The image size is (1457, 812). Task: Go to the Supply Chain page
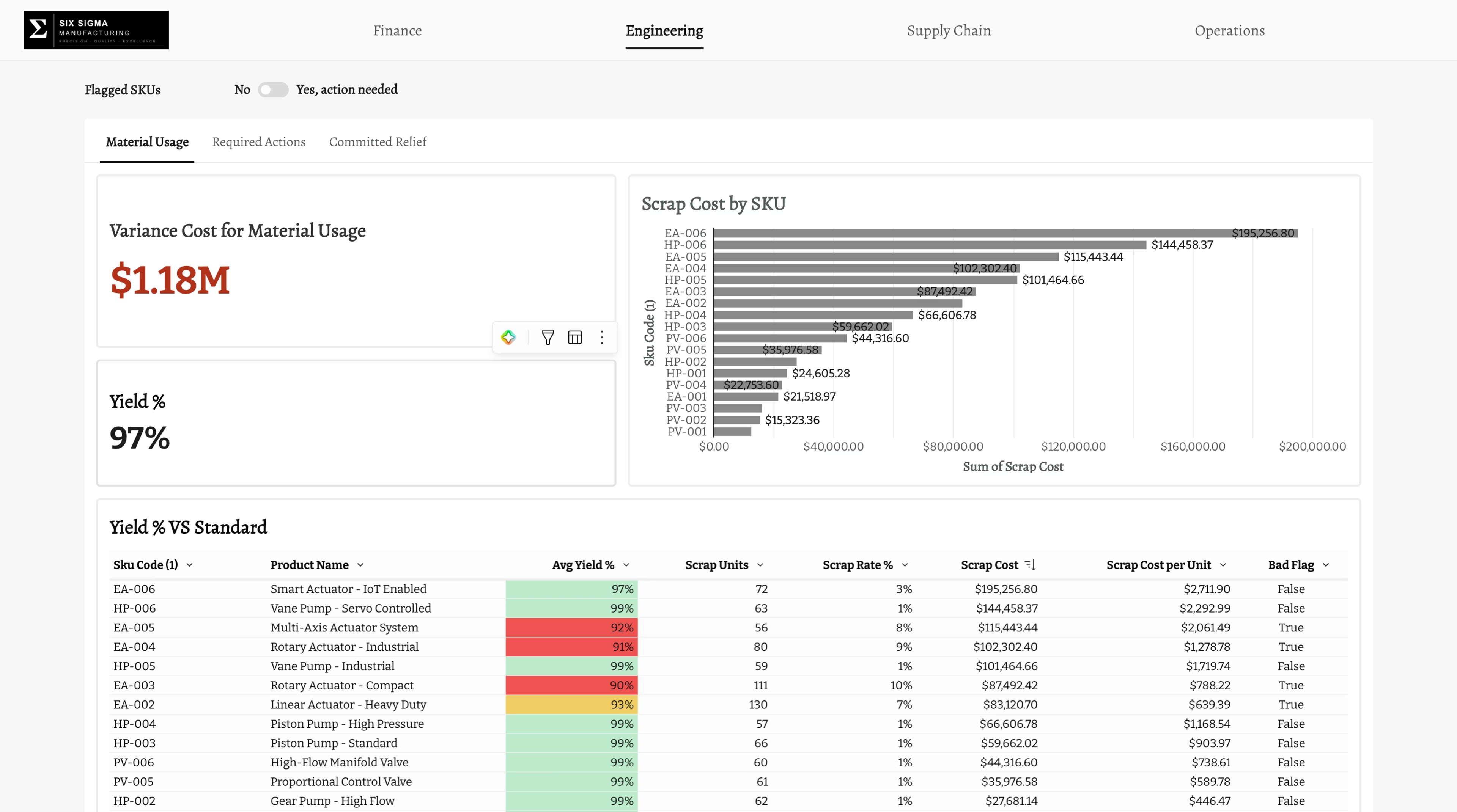(x=949, y=31)
